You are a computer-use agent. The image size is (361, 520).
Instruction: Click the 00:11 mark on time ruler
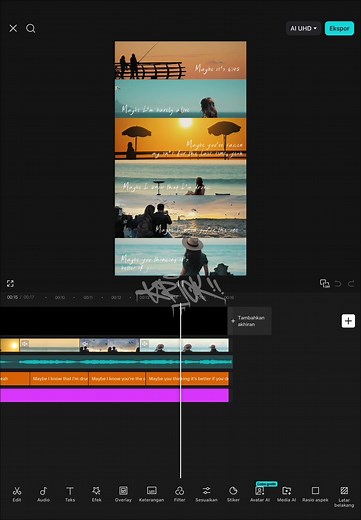pyautogui.click(x=88, y=297)
